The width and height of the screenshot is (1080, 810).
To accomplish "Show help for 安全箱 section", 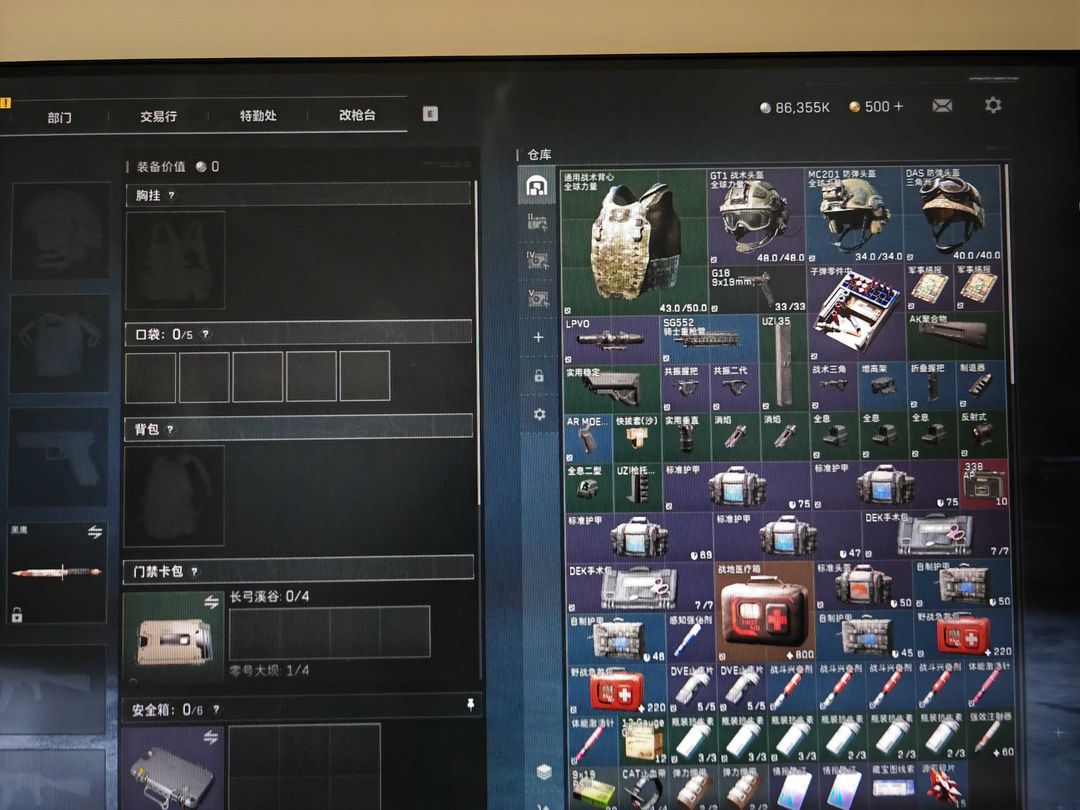I will [216, 709].
